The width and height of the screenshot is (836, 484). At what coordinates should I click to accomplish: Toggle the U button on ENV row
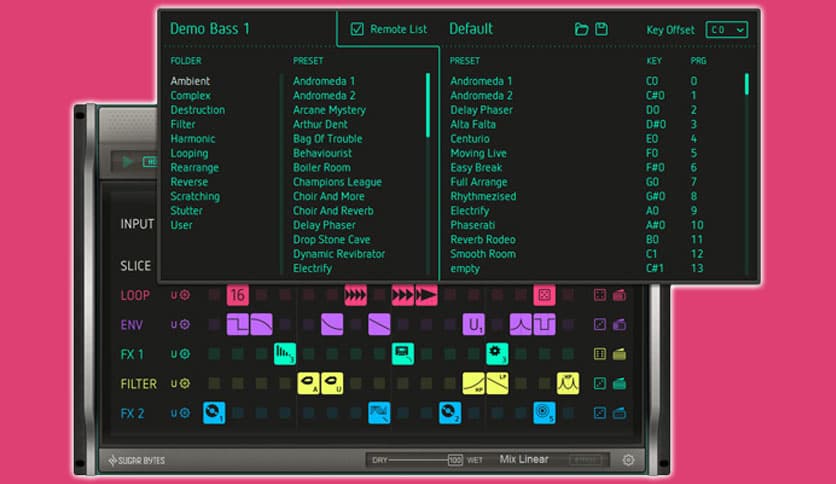click(174, 324)
